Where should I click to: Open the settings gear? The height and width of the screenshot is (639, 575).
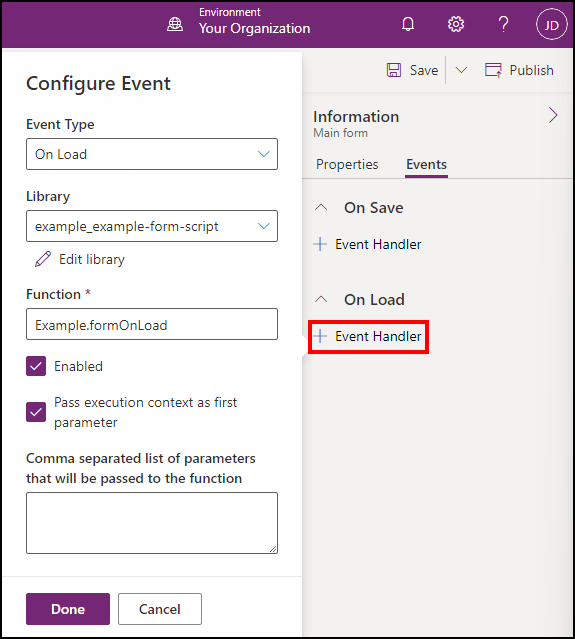[x=456, y=24]
